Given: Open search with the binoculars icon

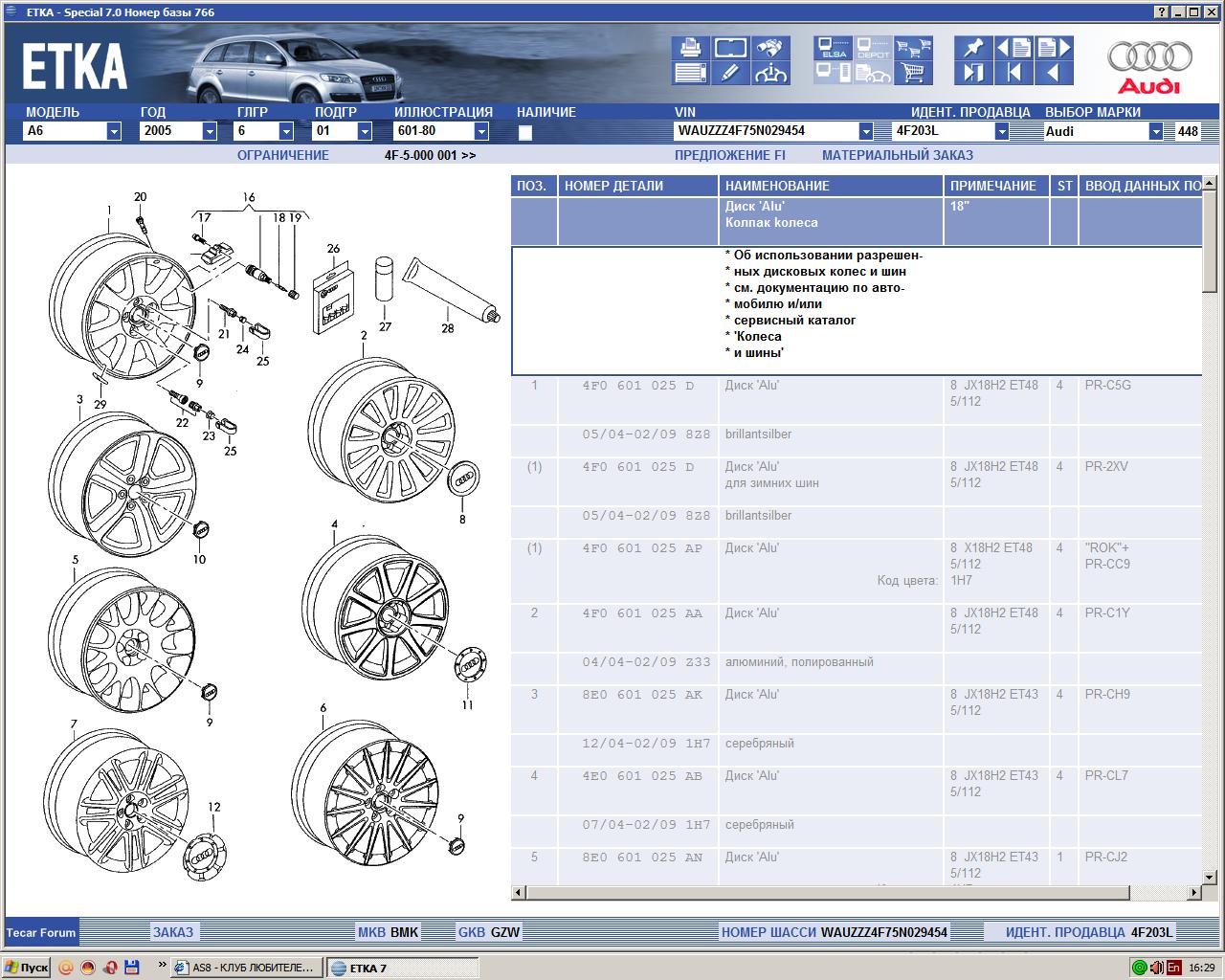Looking at the screenshot, I should (x=770, y=48).
